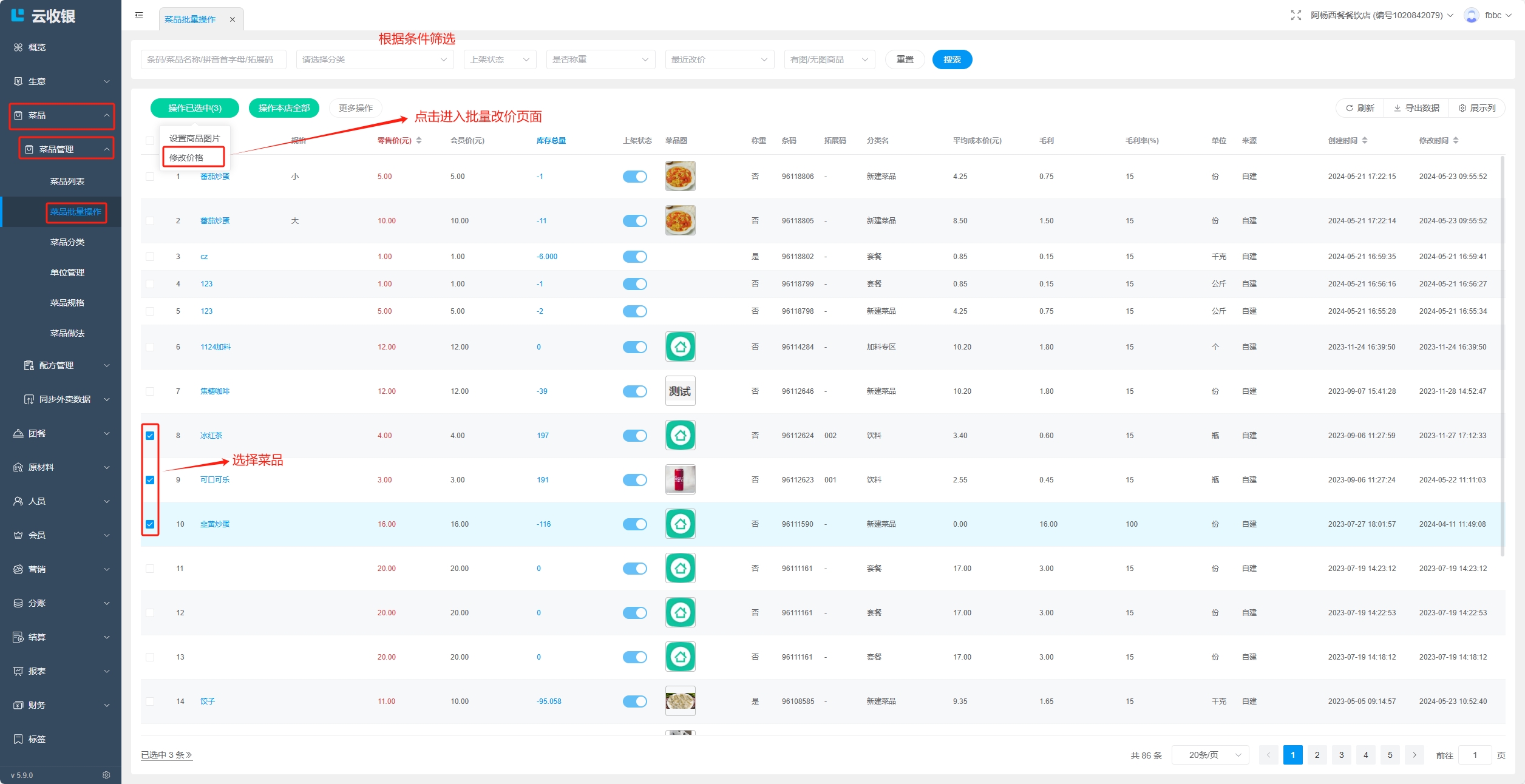Click the 条码/菜品名称 search input field
This screenshot has width=1525, height=784.
point(213,59)
